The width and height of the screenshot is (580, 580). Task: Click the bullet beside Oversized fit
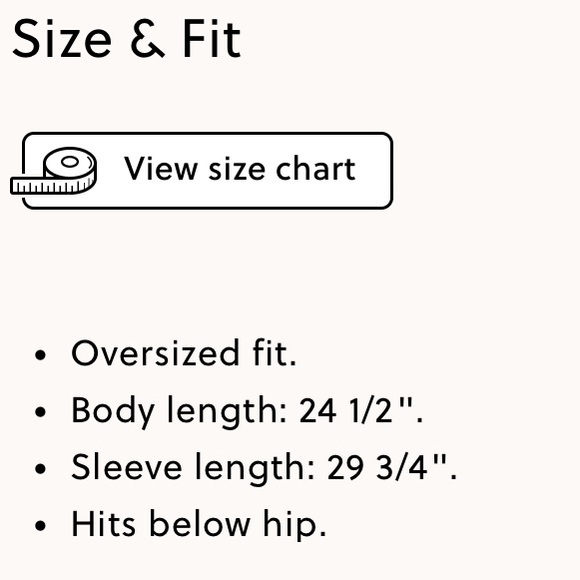click(40, 355)
